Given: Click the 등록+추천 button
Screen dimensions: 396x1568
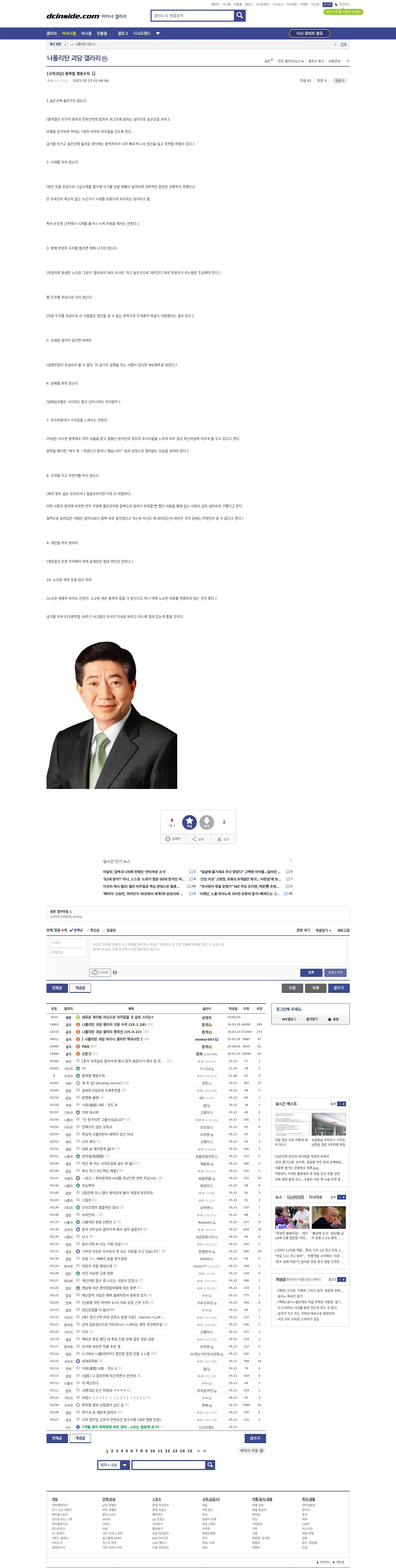Looking at the screenshot, I should click(x=335, y=973).
